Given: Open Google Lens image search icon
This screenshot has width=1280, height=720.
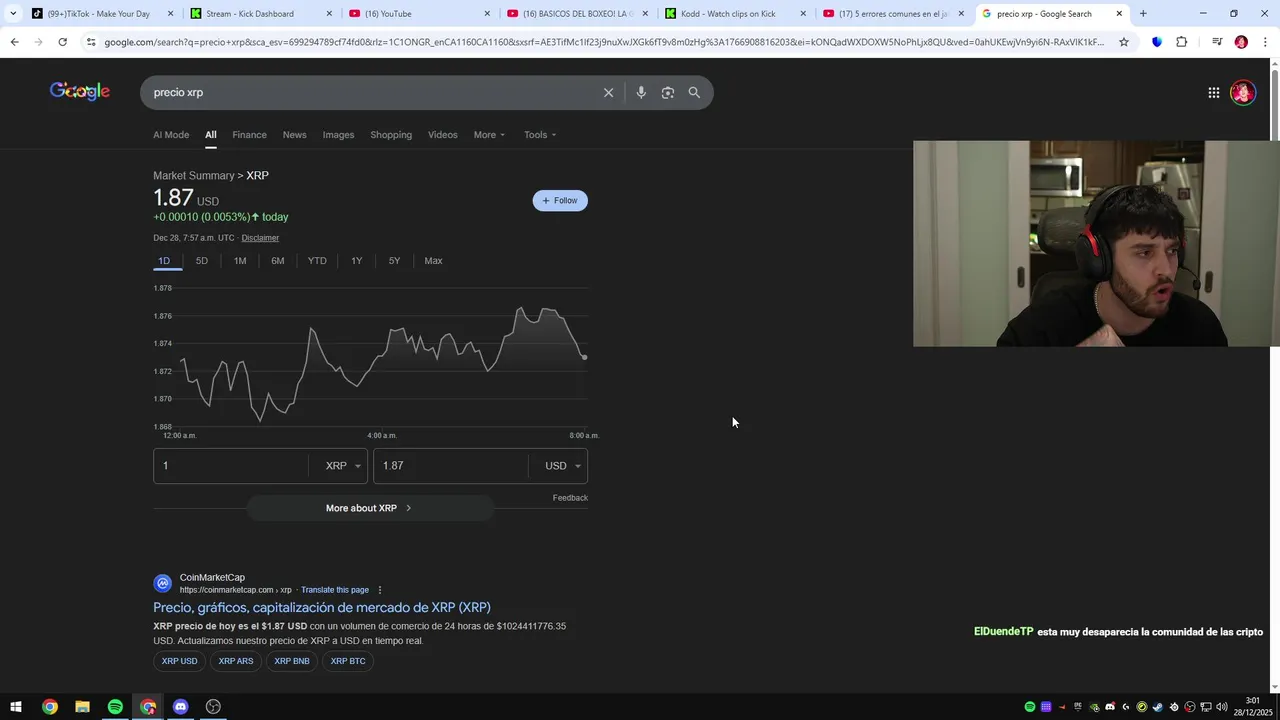Looking at the screenshot, I should click(668, 92).
